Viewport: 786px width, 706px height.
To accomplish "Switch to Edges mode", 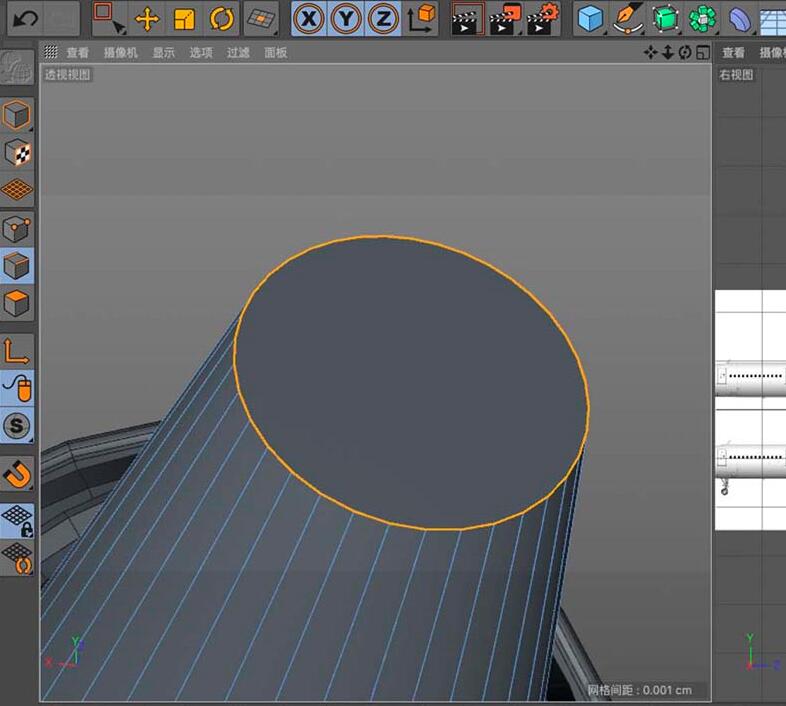I will pos(17,265).
